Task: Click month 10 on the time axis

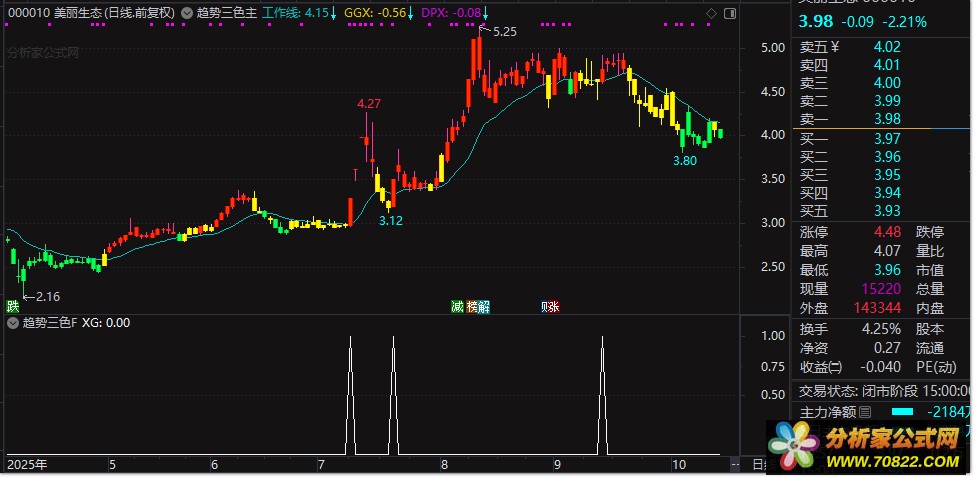Action: [x=679, y=465]
